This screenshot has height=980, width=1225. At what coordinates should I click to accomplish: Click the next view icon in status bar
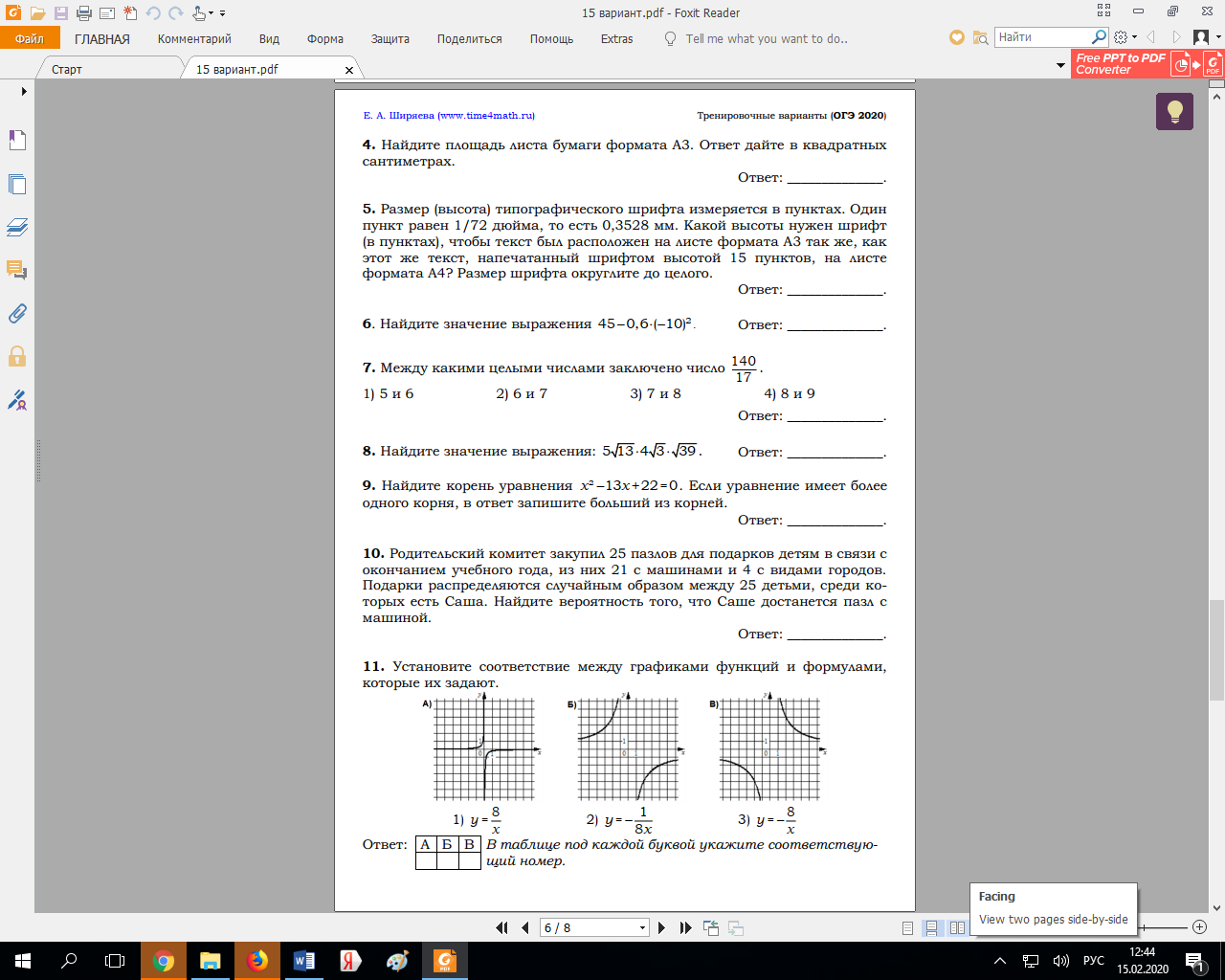tap(736, 927)
